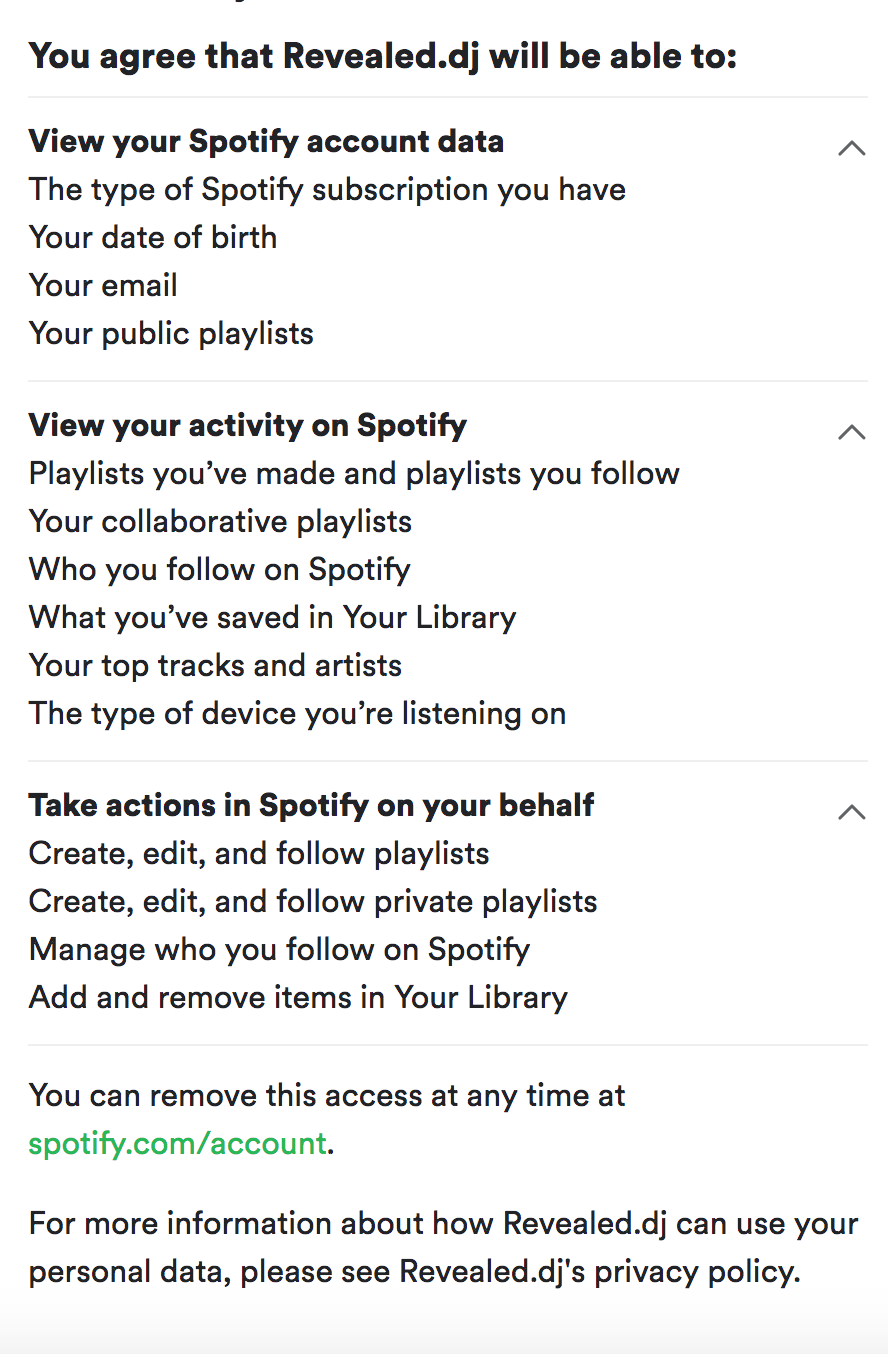Click Who you follow on Spotify text
The width and height of the screenshot is (888, 1354).
[220, 569]
